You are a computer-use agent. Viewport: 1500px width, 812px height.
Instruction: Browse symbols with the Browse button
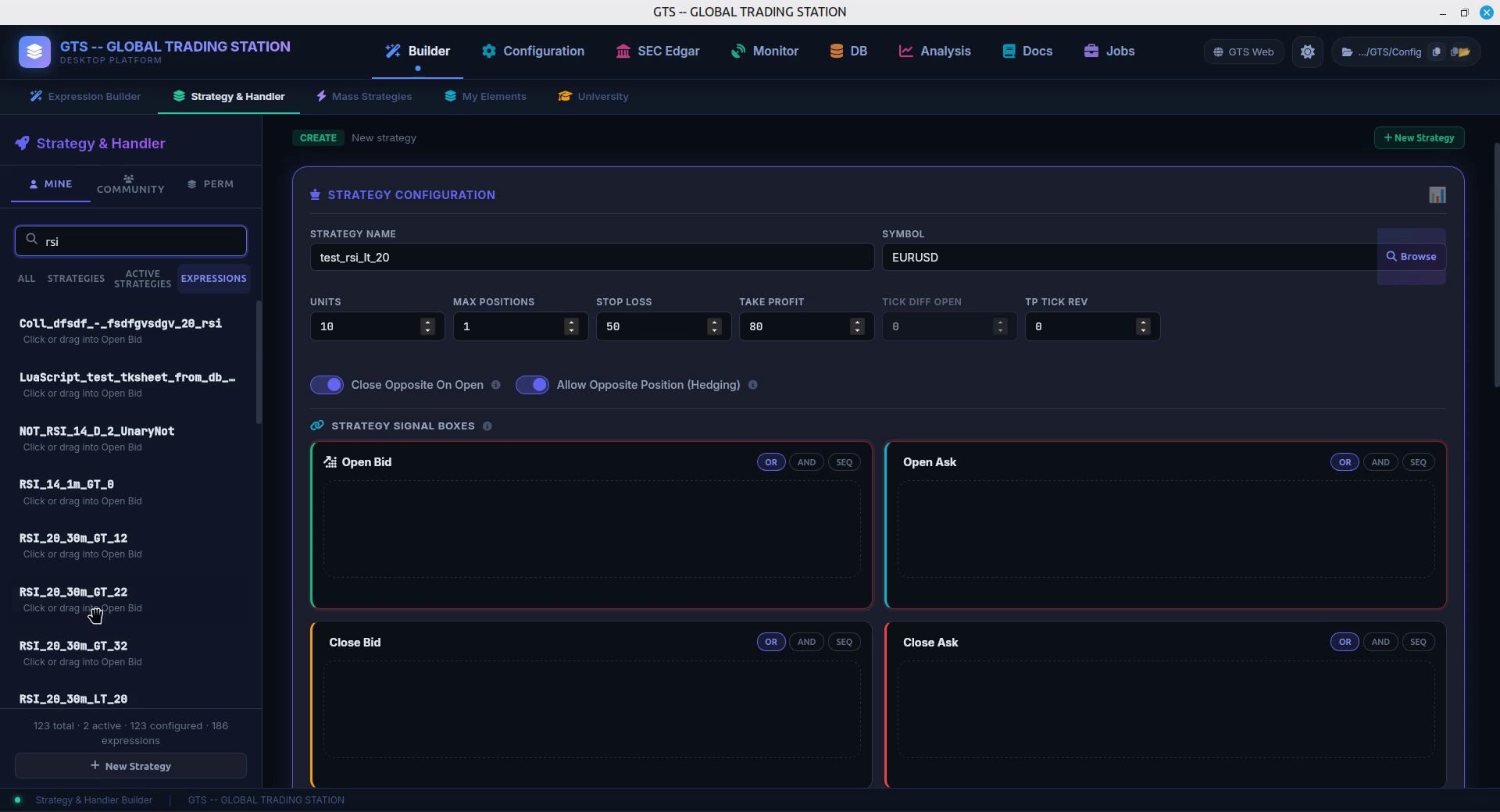pos(1411,256)
